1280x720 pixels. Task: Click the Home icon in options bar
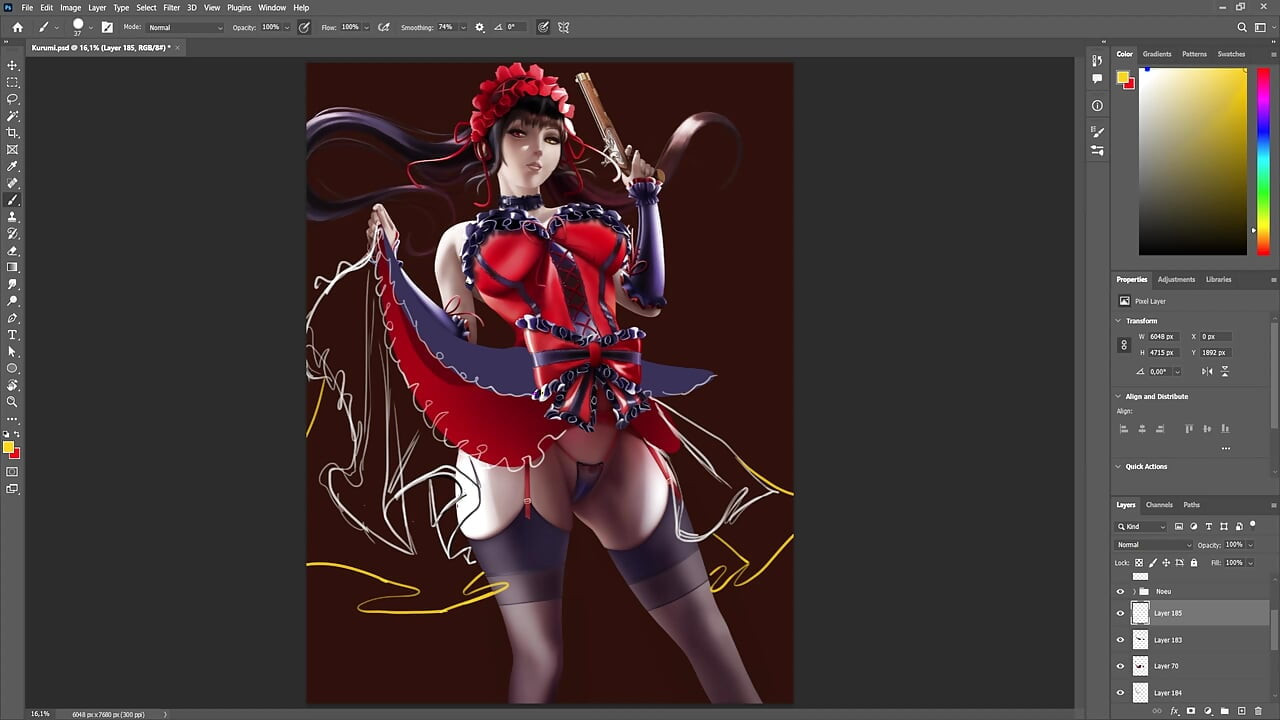click(x=17, y=27)
